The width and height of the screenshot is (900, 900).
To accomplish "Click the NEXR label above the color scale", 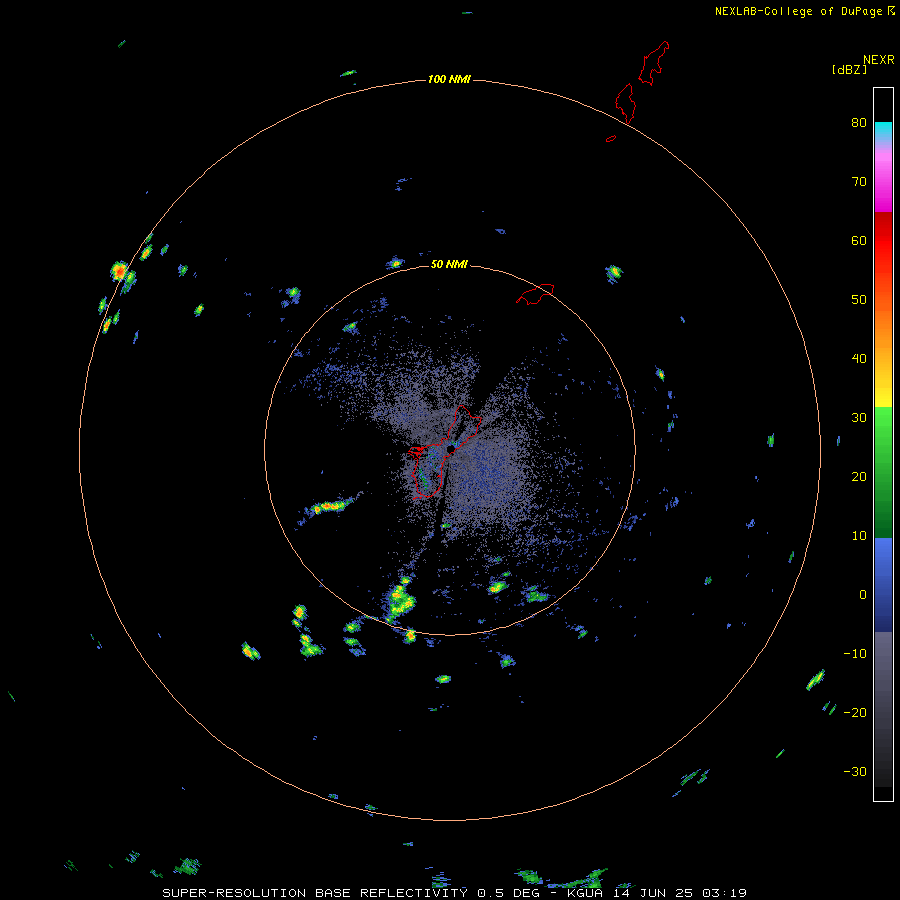I will (x=878, y=60).
